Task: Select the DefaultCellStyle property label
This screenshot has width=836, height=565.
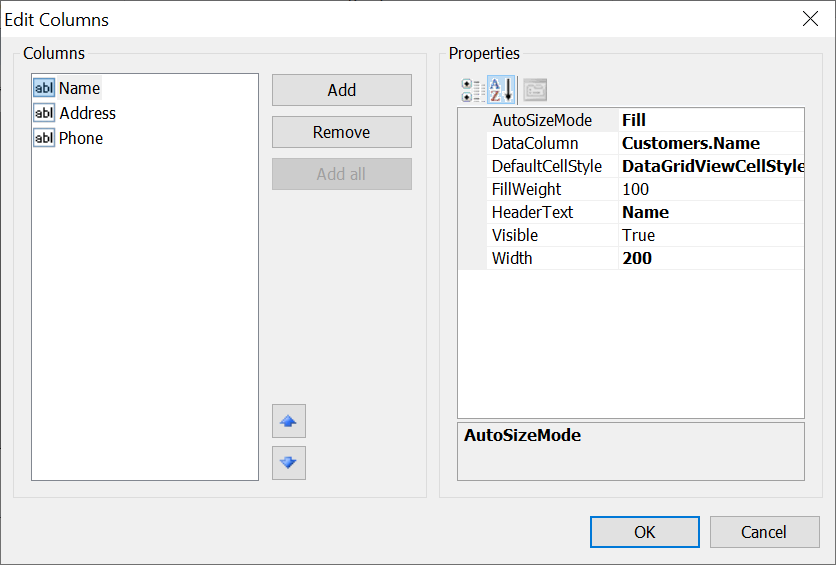Action: tap(546, 166)
